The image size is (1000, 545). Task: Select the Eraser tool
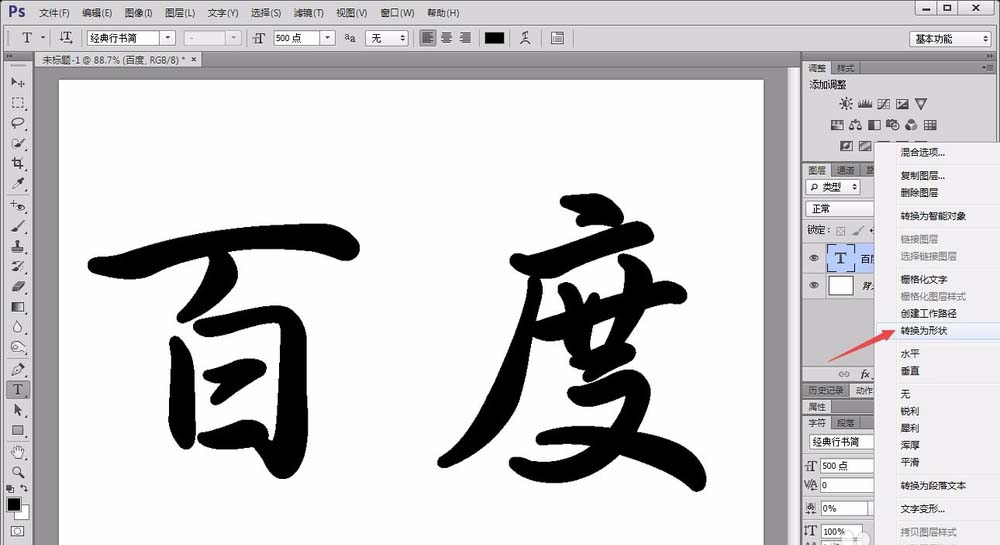pyautogui.click(x=18, y=287)
